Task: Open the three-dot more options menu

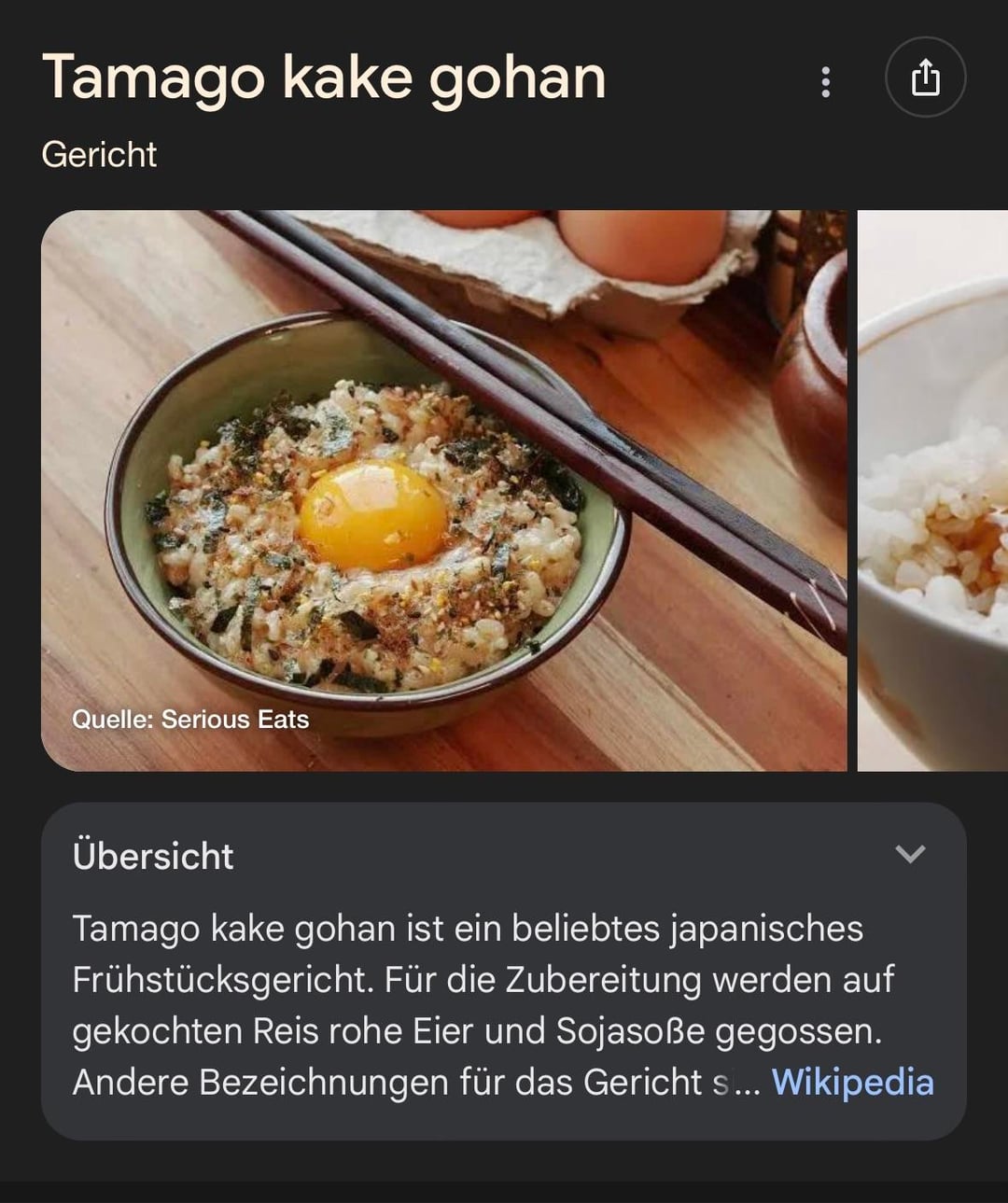Action: tap(825, 82)
